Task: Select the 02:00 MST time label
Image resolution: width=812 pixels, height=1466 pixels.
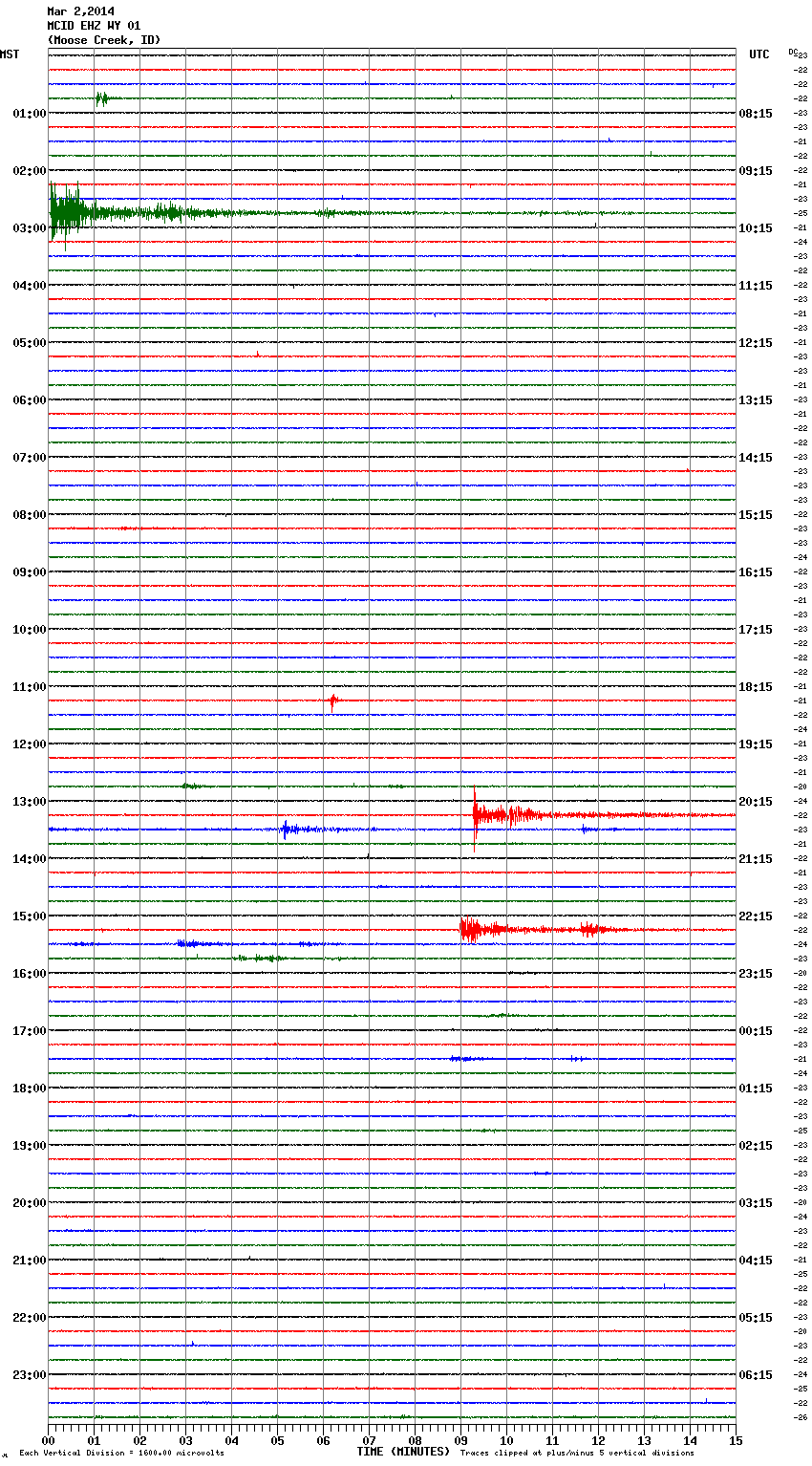Action: (x=29, y=171)
